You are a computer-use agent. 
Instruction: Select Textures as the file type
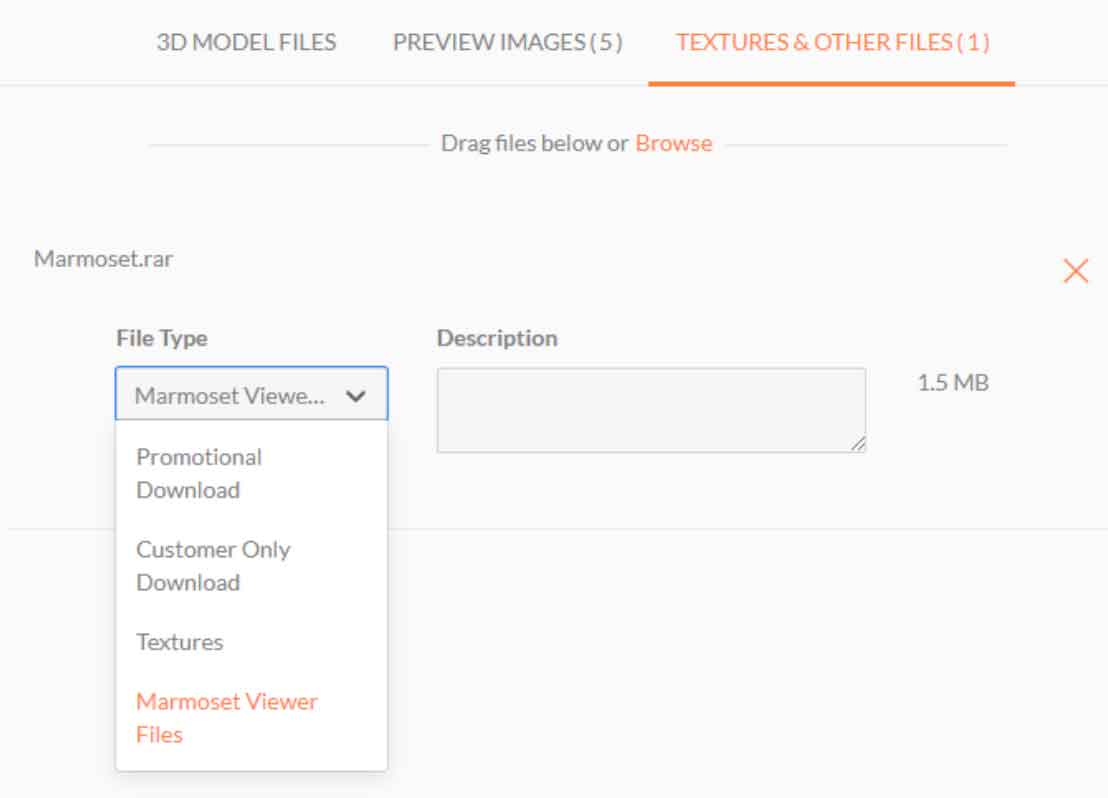pos(180,642)
